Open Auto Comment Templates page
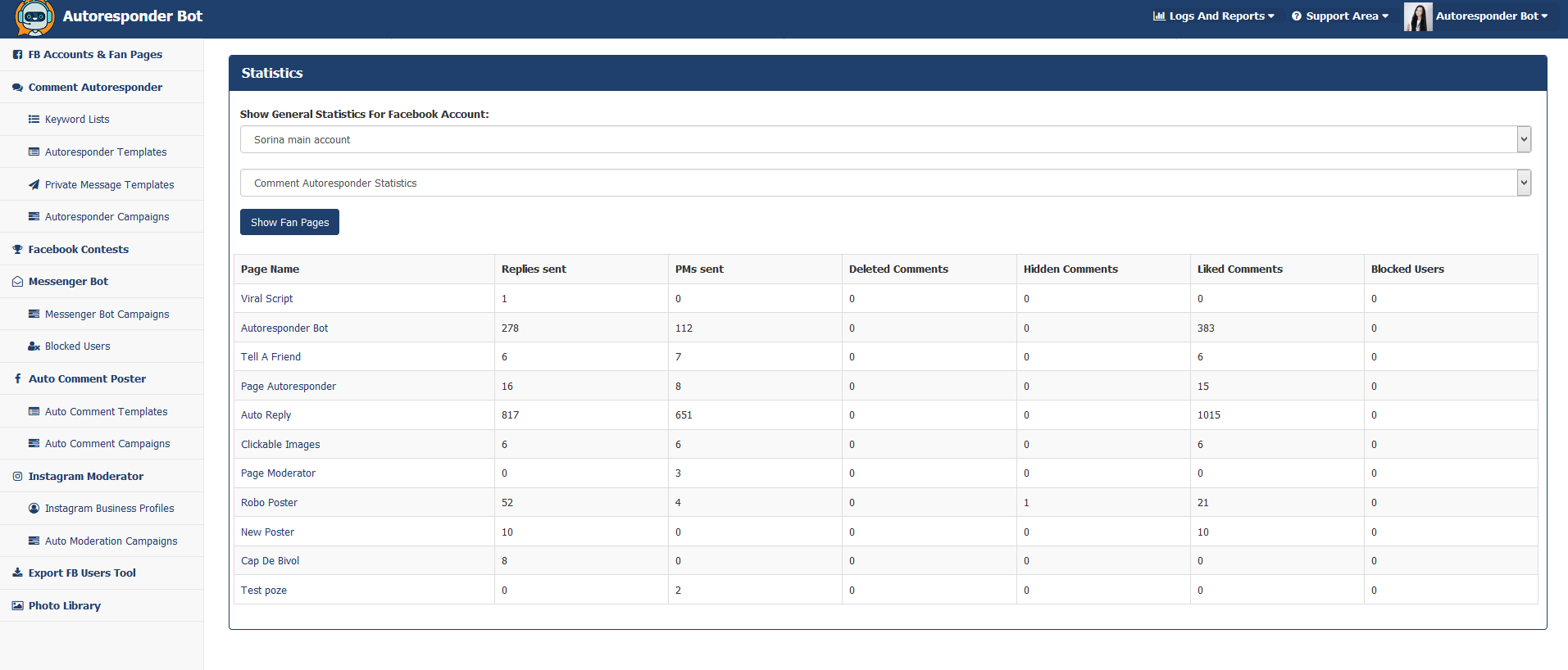This screenshot has height=670, width=1568. pos(107,412)
